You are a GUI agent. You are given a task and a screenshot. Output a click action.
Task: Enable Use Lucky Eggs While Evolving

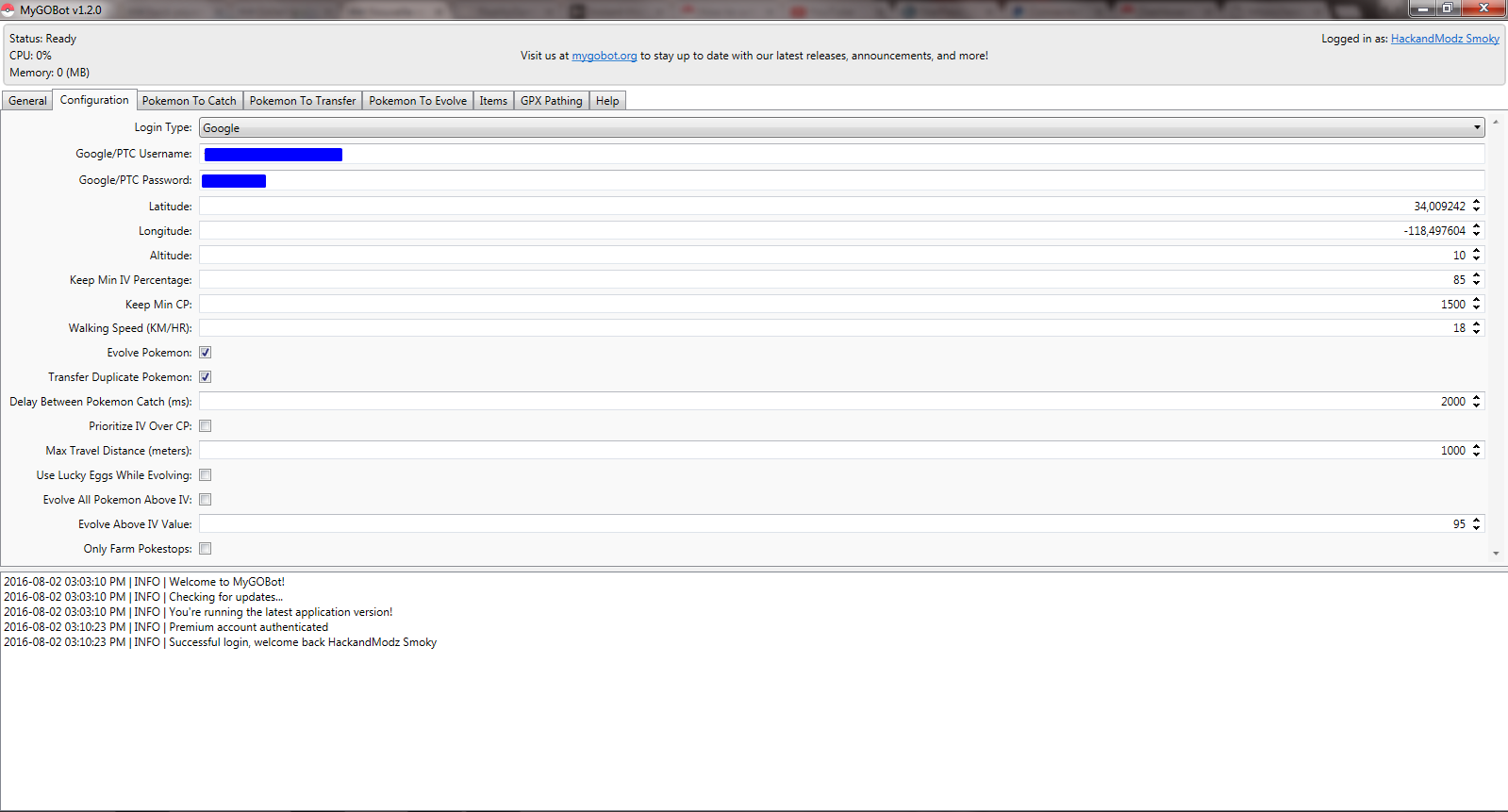coord(205,475)
